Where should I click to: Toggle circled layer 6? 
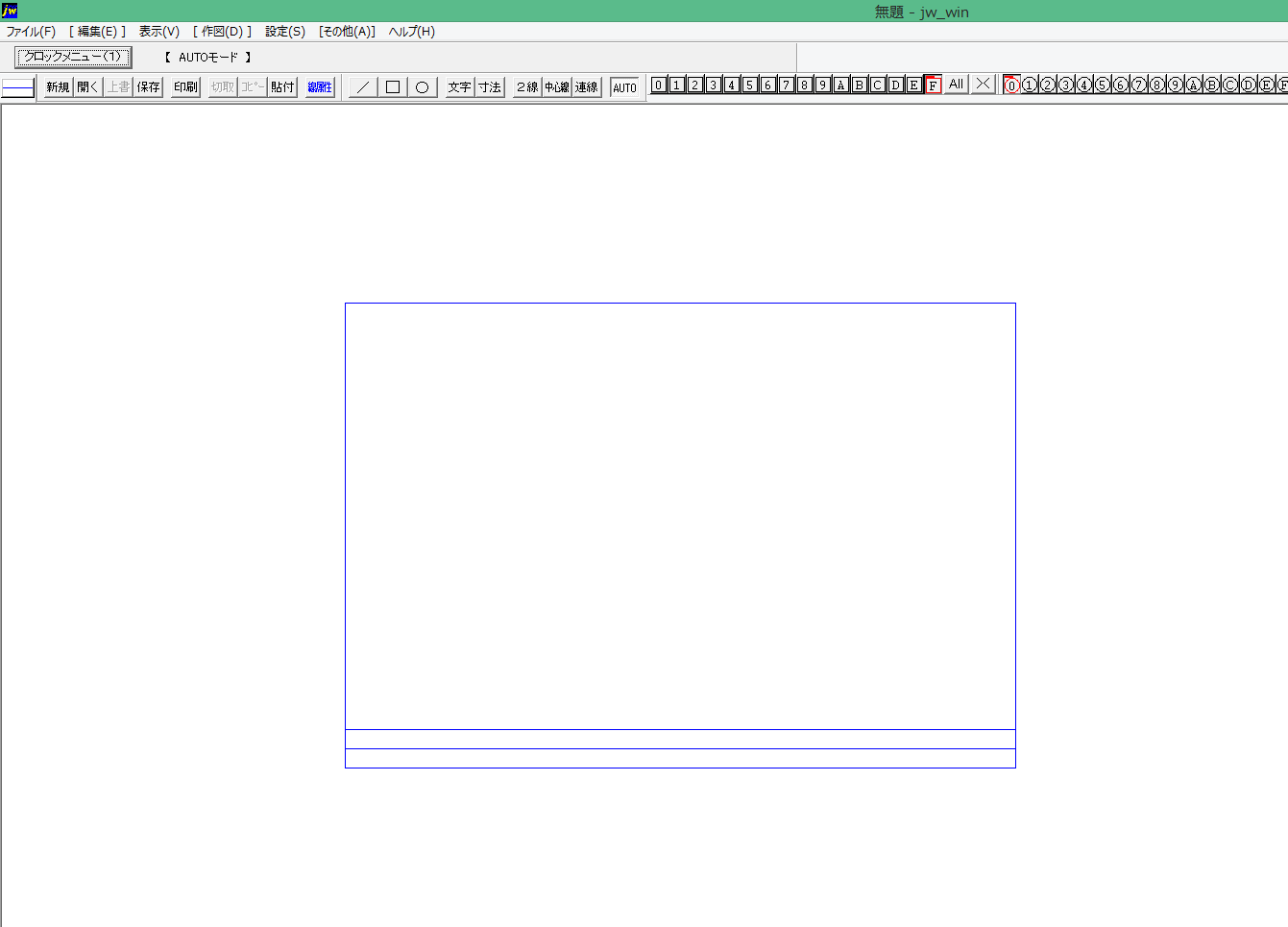(1121, 85)
